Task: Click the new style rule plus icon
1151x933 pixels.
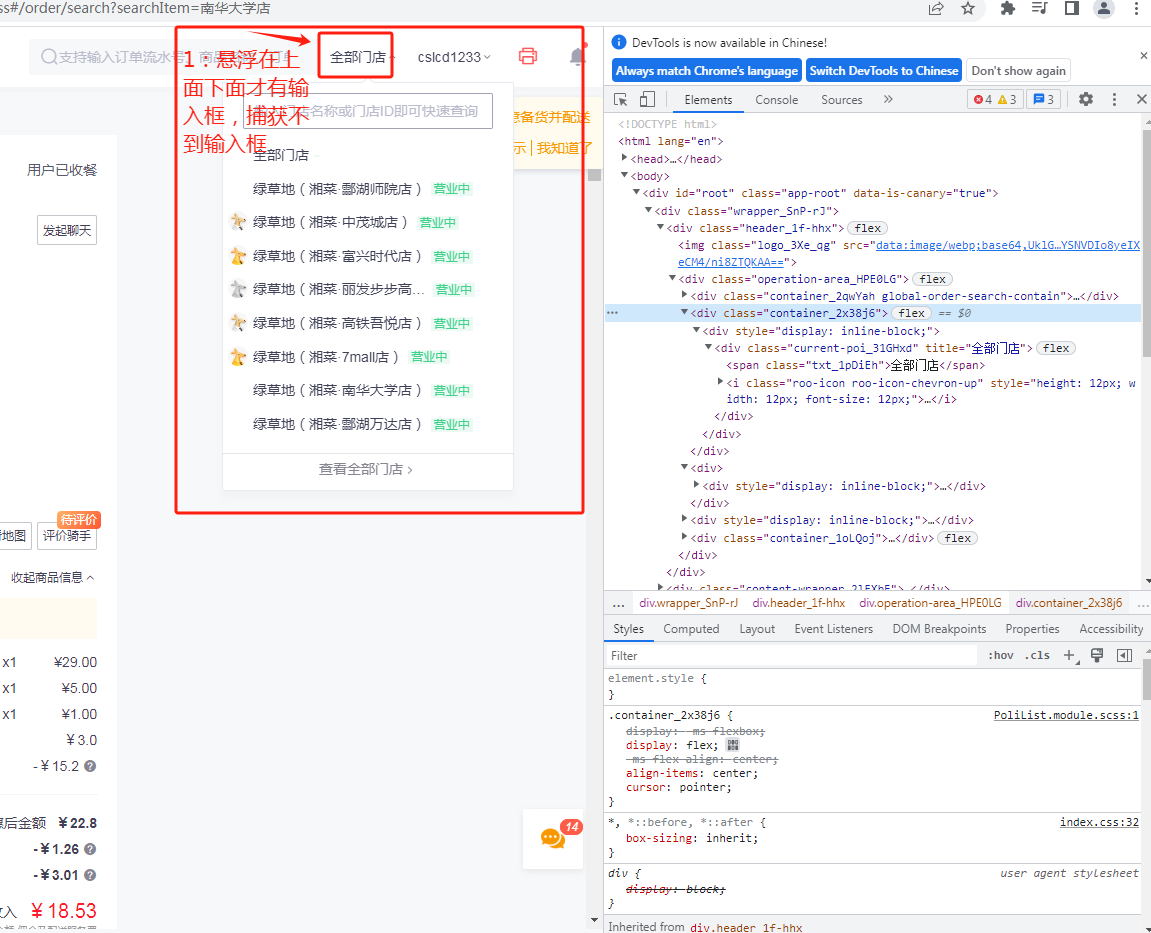Action: 1069,656
